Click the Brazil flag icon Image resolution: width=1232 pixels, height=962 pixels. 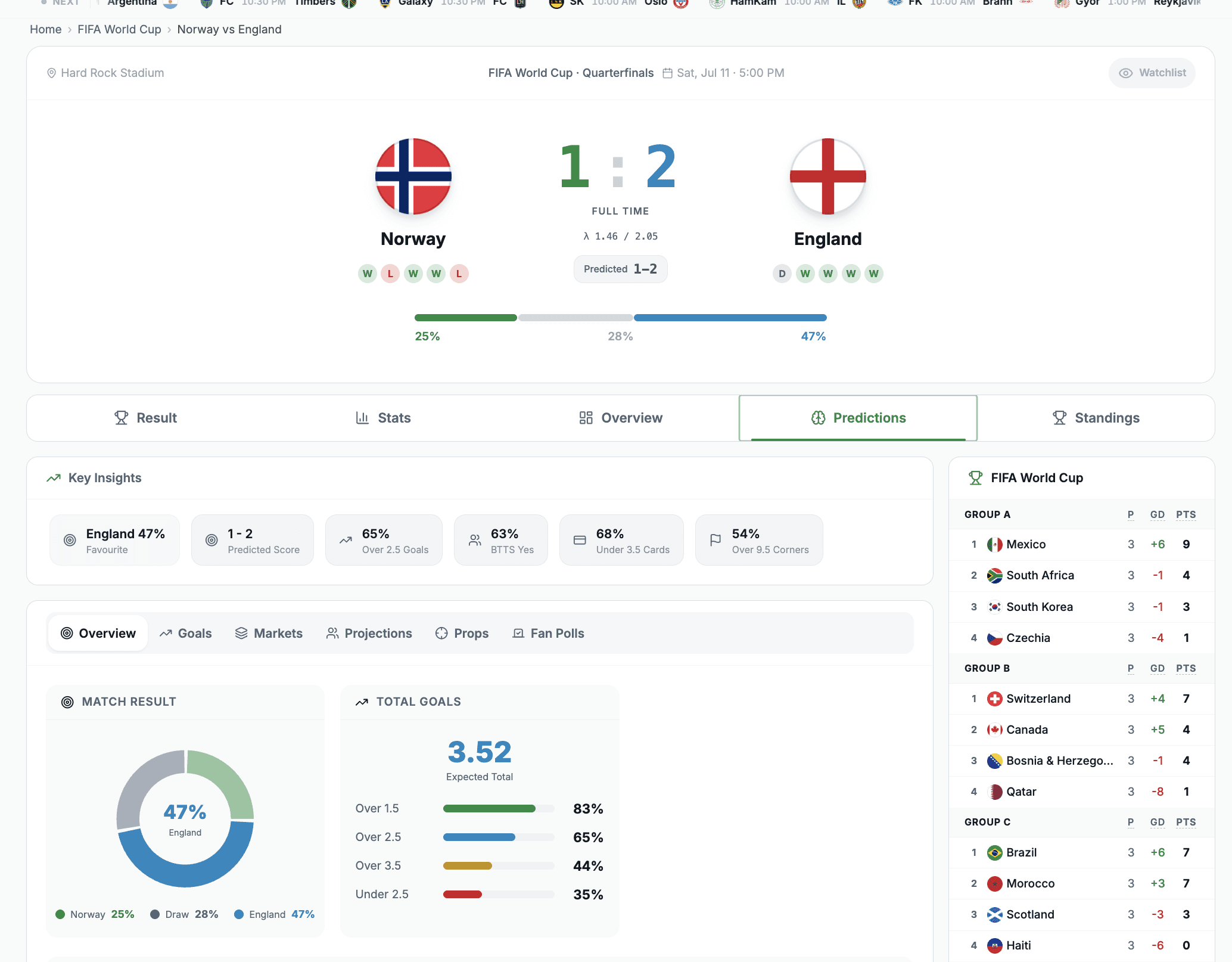tap(994, 852)
